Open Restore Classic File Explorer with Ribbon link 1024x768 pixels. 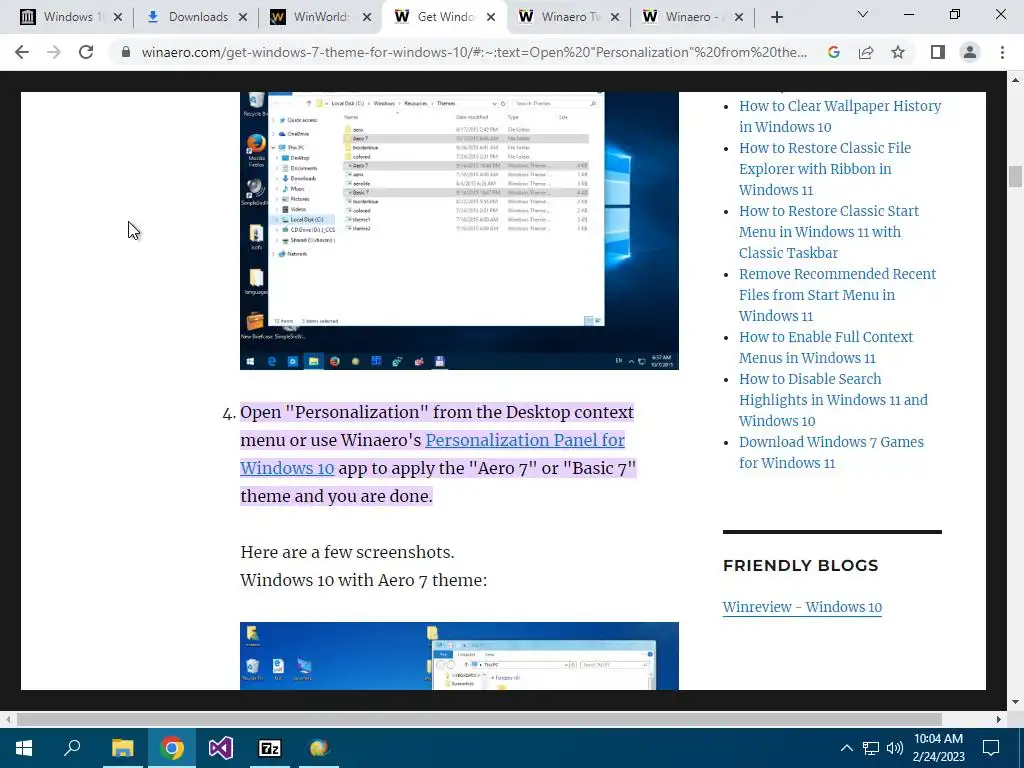(x=825, y=168)
